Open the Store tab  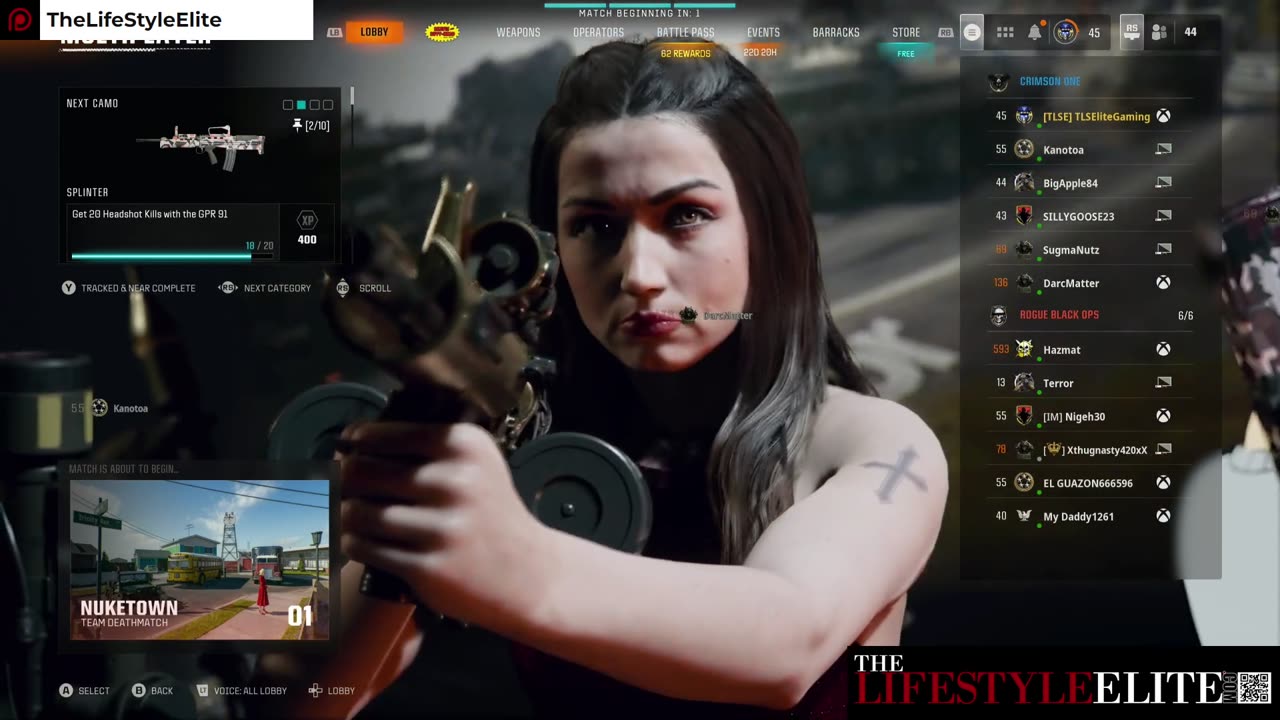pyautogui.click(x=906, y=32)
